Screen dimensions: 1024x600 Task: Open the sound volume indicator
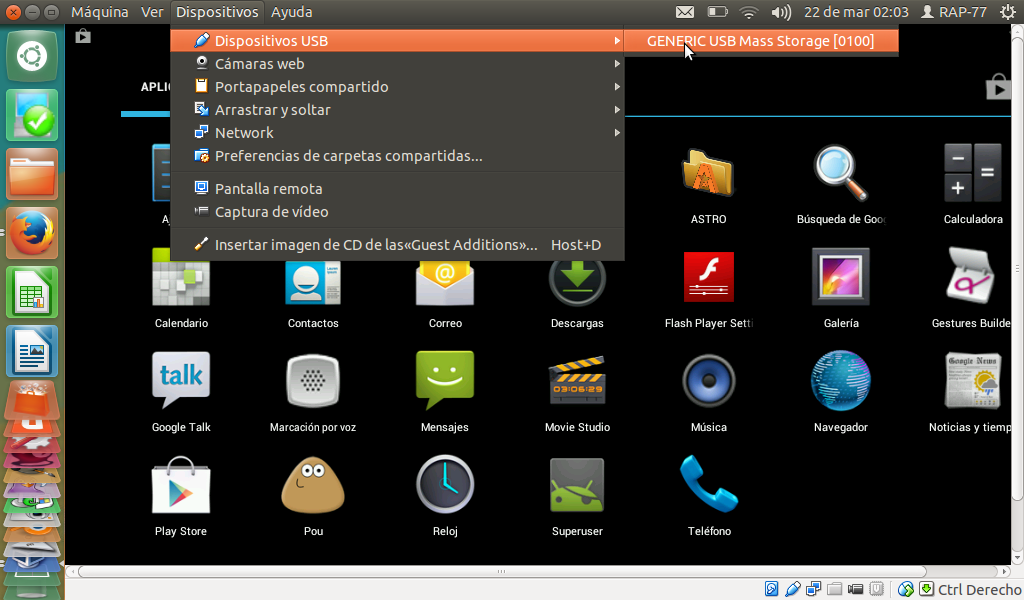pyautogui.click(x=780, y=12)
